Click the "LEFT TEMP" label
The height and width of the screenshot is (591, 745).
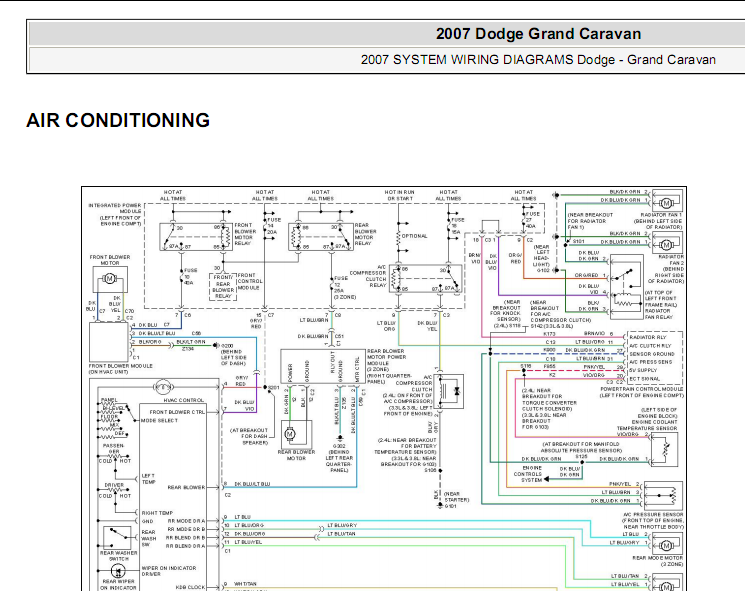[x=148, y=478]
